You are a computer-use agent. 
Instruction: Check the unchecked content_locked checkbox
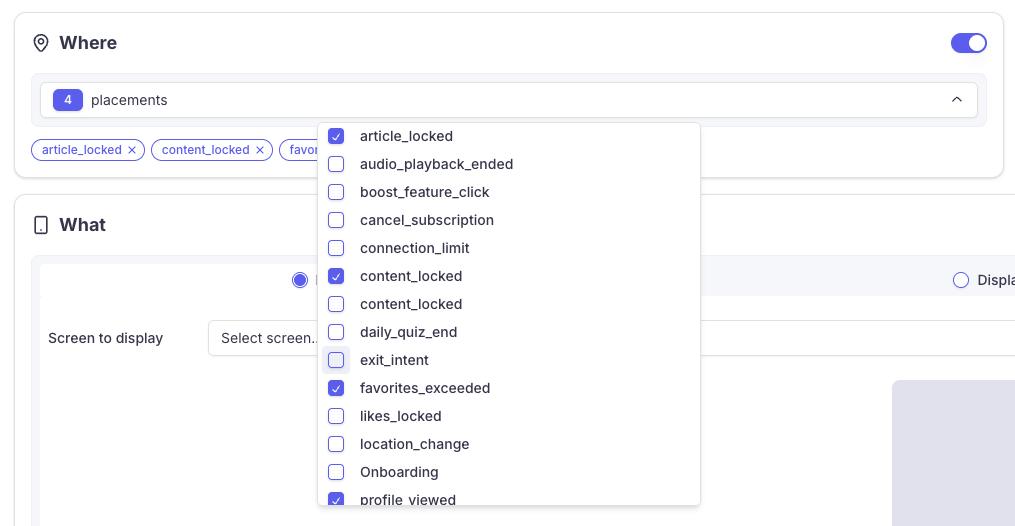(x=336, y=304)
